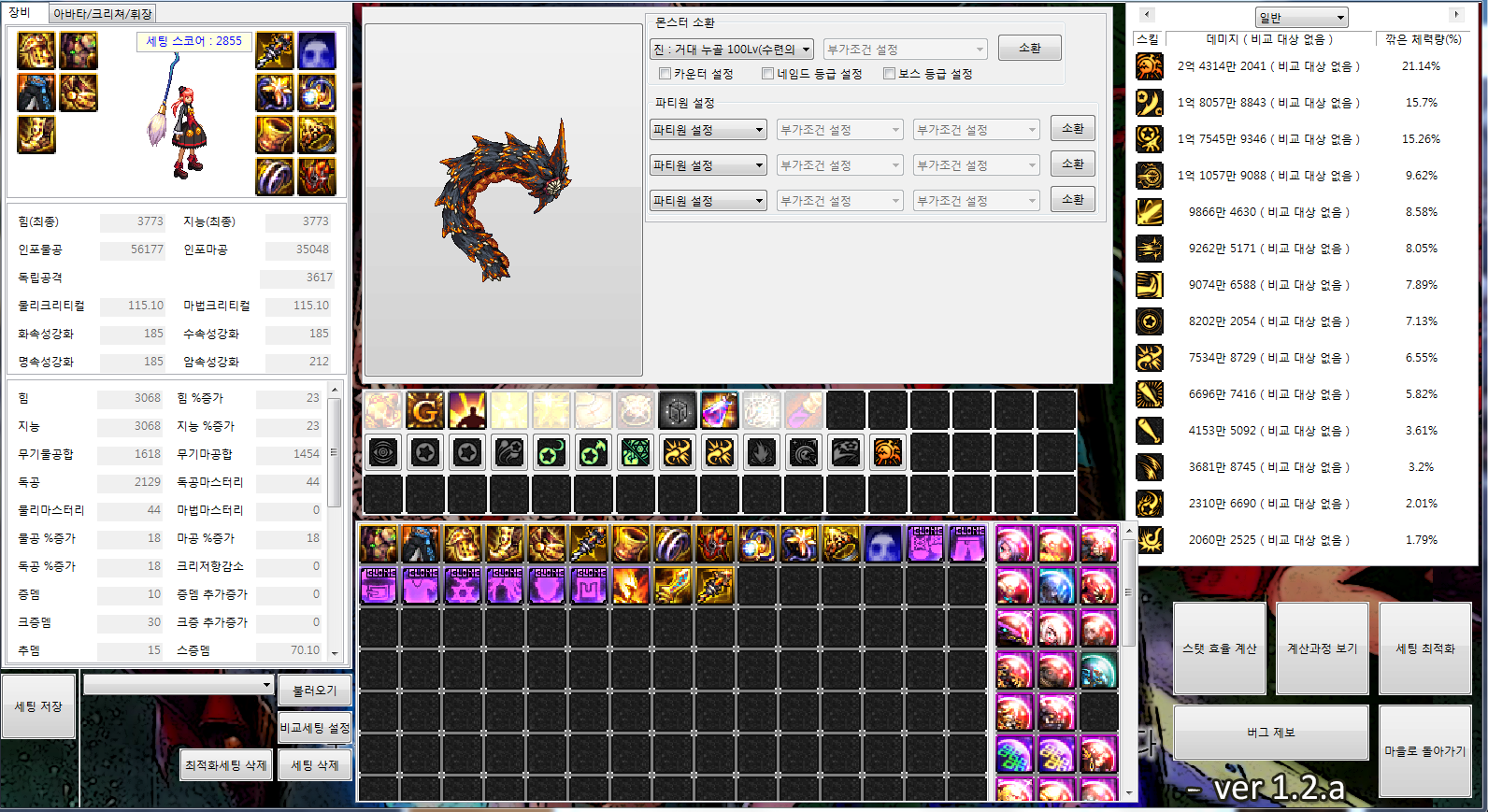Open 비교세팅 설정
The width and height of the screenshot is (1488, 812).
coord(315,728)
